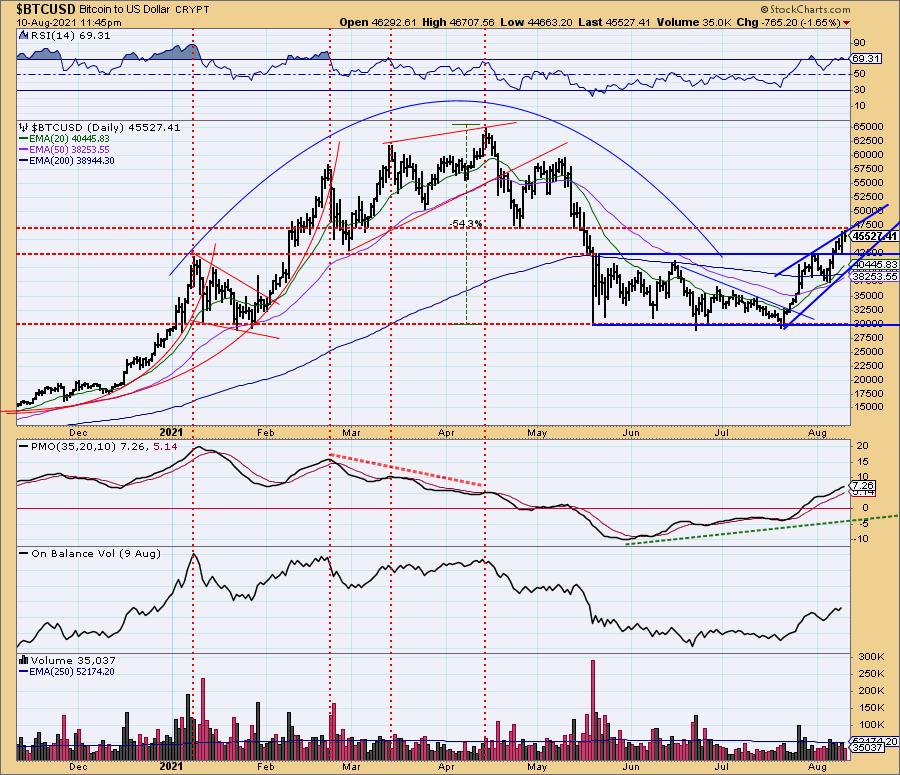Click the 65000 price axis label
900x775 pixels.
click(870, 126)
